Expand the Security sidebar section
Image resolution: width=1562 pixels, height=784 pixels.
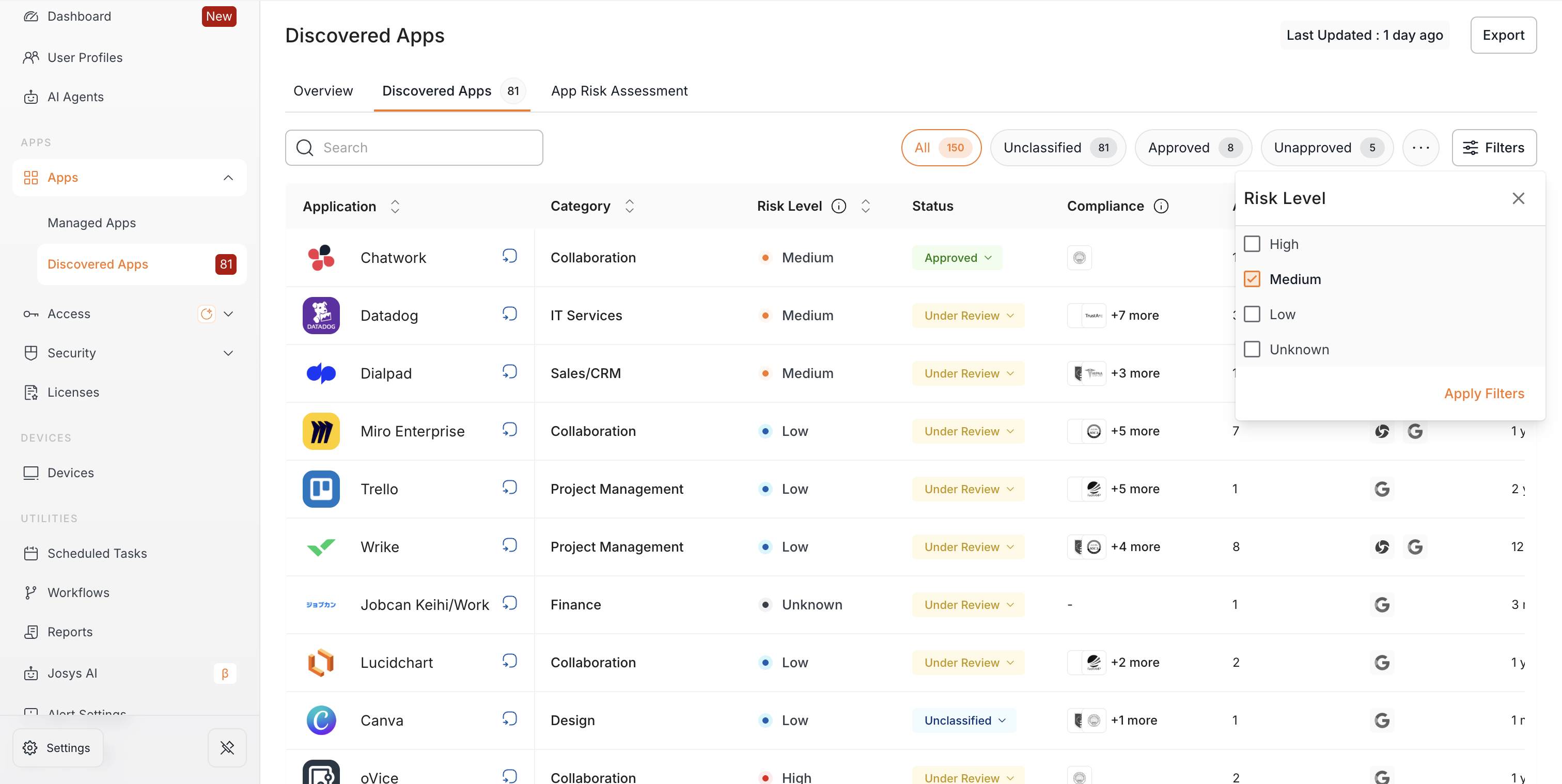point(228,353)
